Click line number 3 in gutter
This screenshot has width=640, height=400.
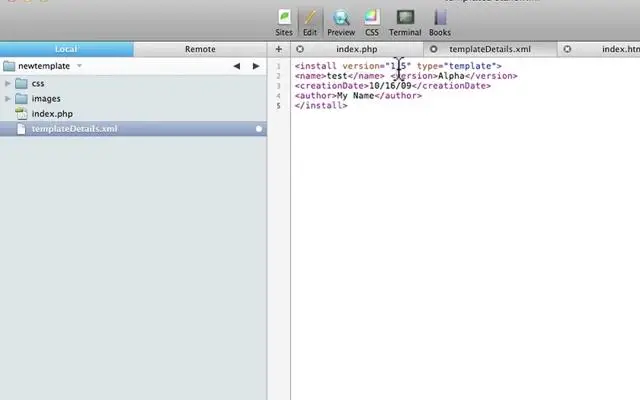[278, 86]
